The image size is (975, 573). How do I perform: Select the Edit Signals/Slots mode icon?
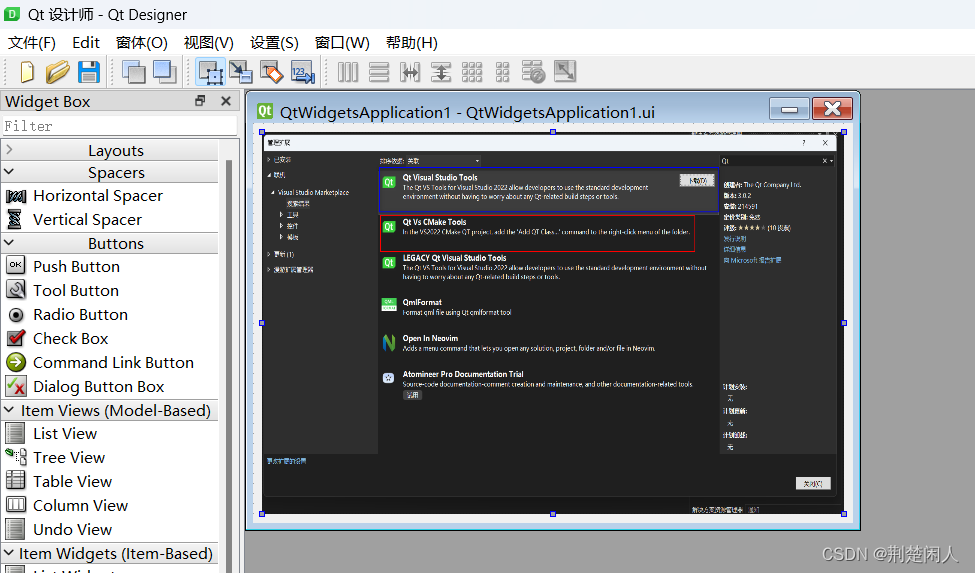point(241,72)
